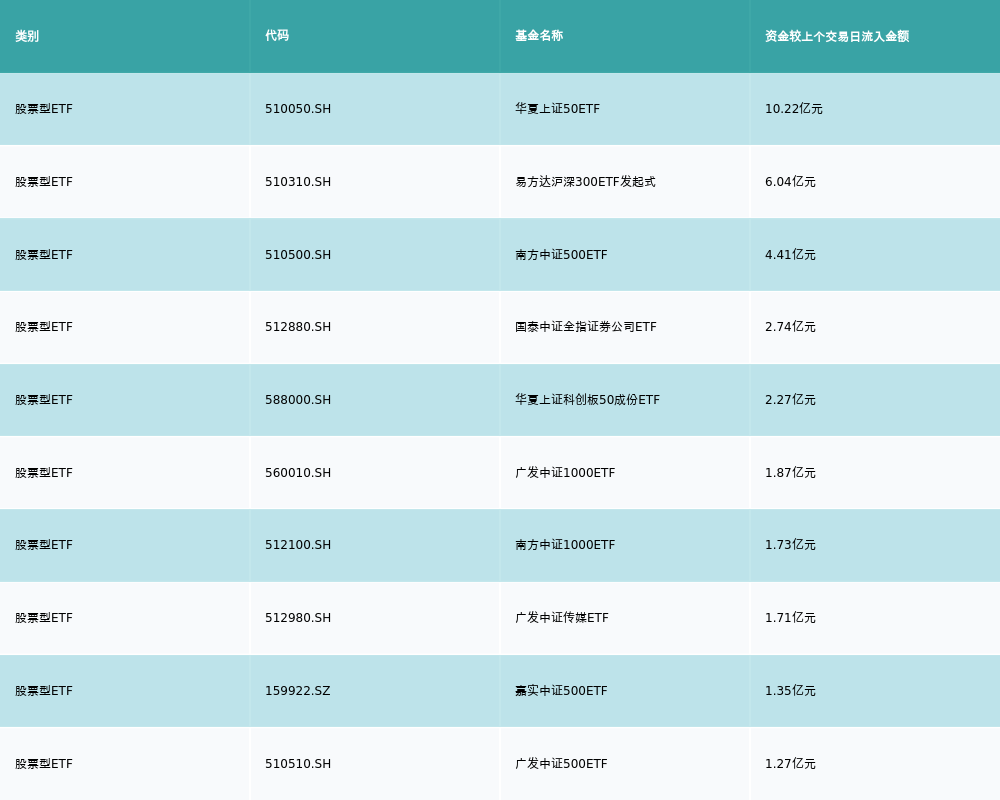Open the 广发中证500ETF fund name
1000x800 pixels.
(x=561, y=764)
